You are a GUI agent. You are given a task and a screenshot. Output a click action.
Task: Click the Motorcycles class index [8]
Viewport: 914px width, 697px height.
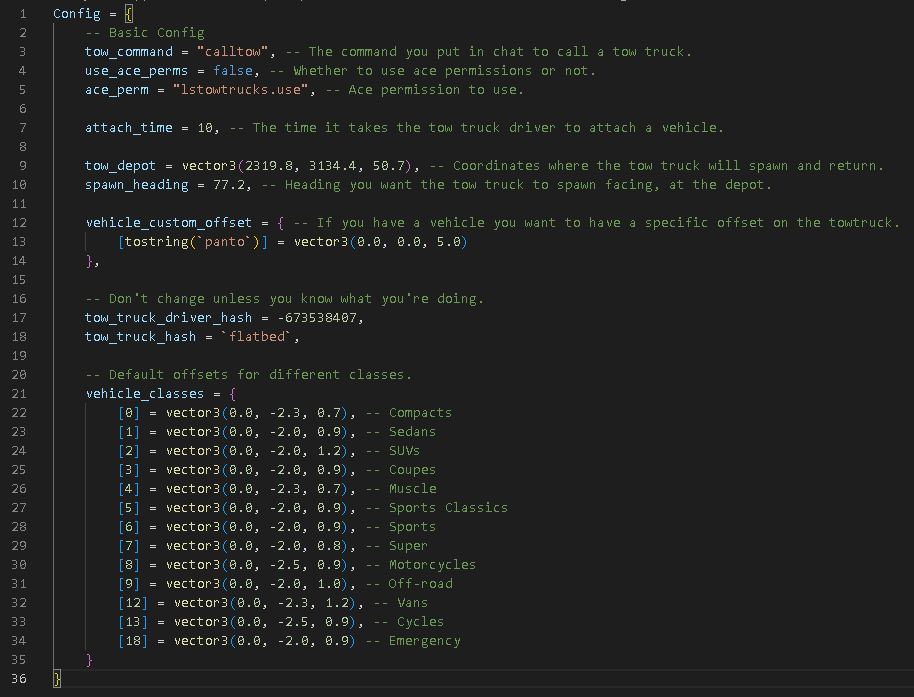coord(129,565)
